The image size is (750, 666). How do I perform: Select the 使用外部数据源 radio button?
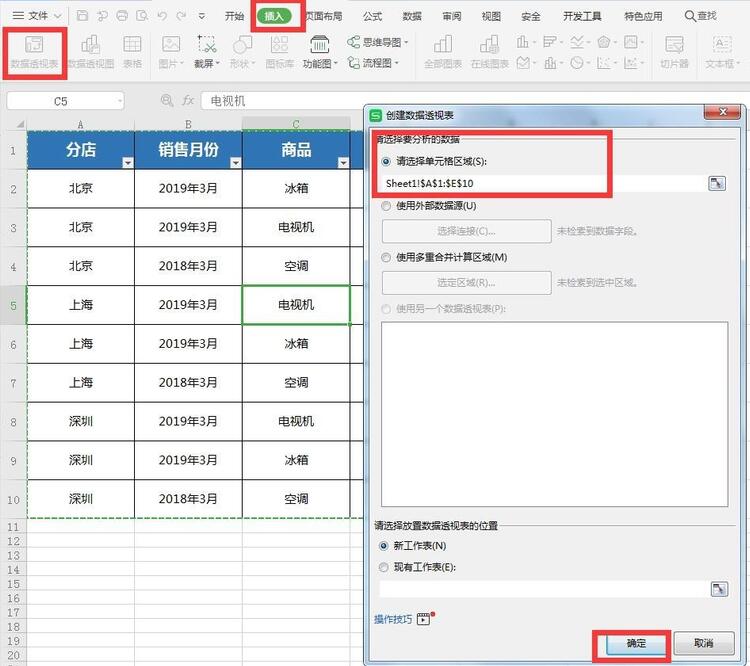[x=386, y=206]
